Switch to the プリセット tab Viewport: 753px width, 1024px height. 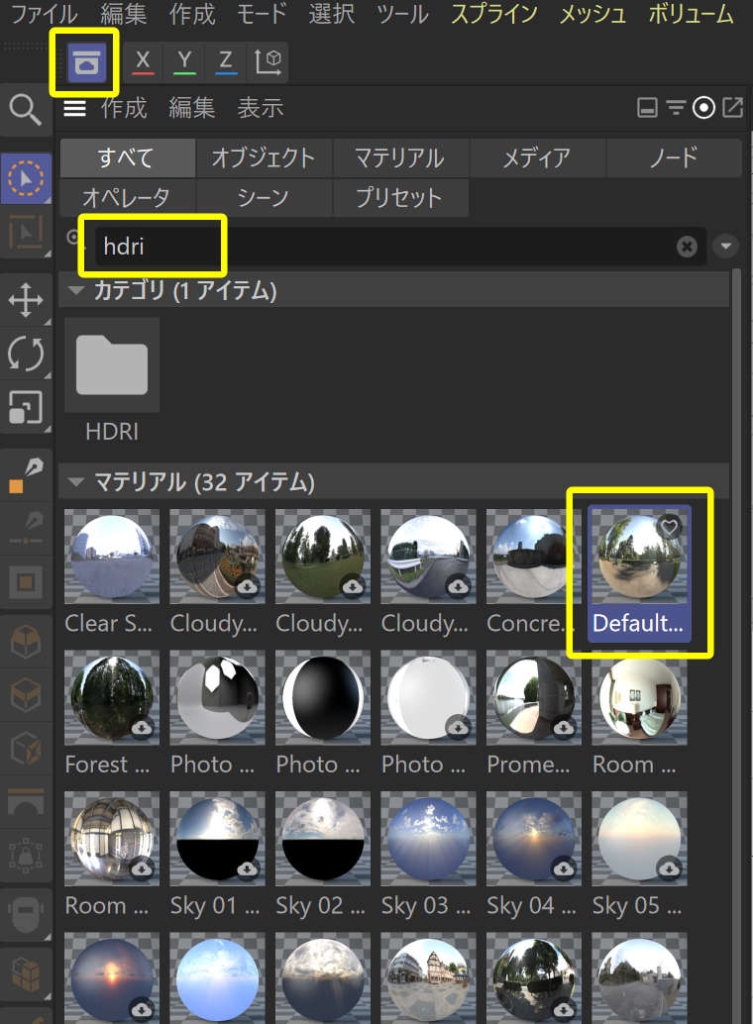pos(400,197)
